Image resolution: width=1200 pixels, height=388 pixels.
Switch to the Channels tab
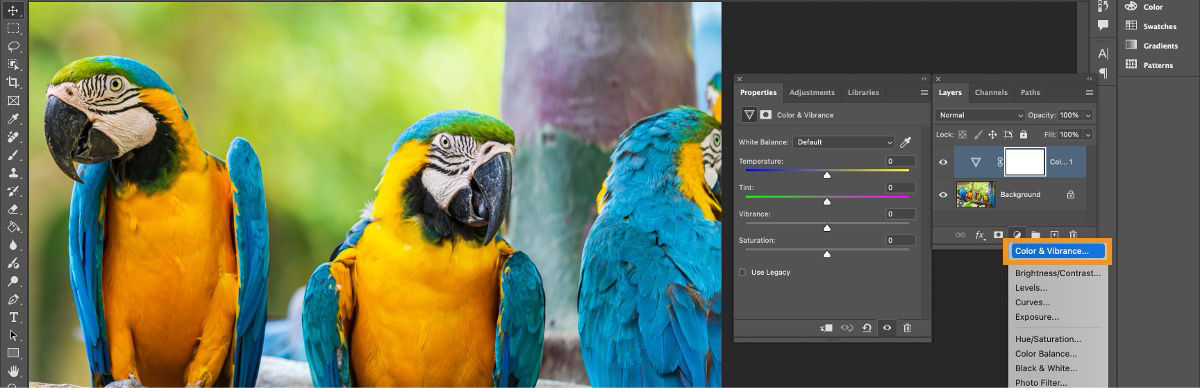click(x=991, y=92)
